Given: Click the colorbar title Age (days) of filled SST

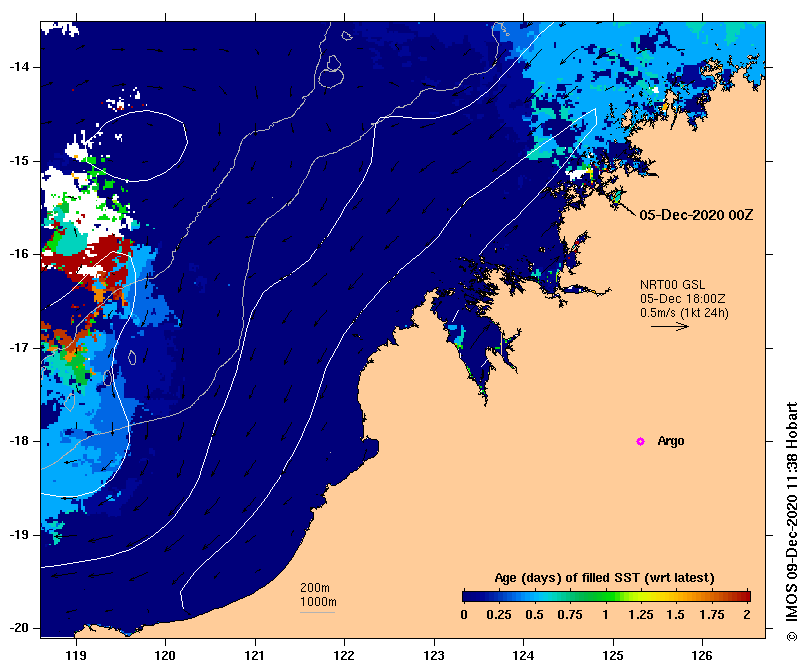Looking at the screenshot, I should (604, 578).
